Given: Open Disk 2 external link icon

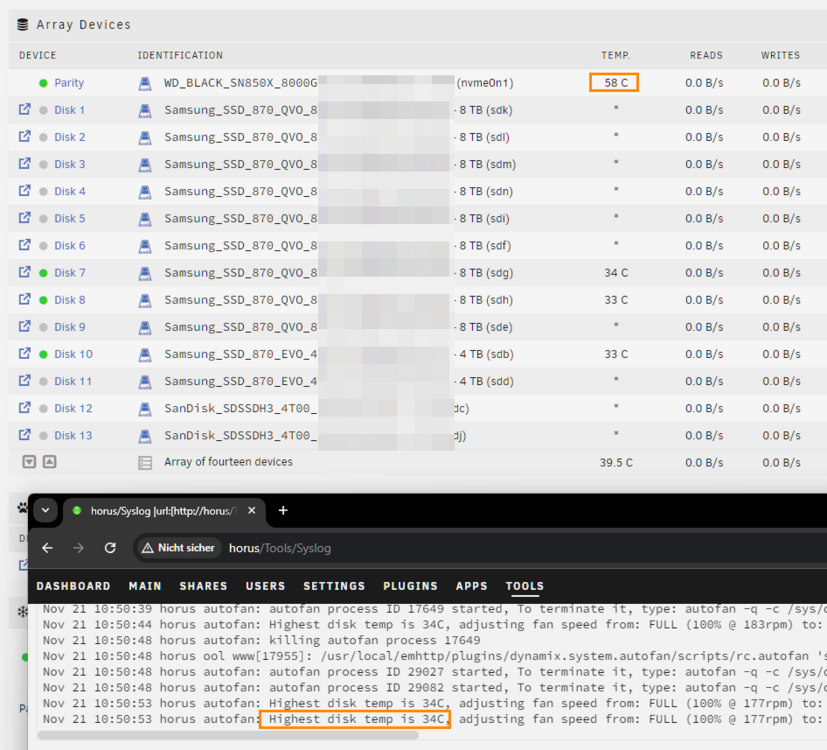Looking at the screenshot, I should click(x=24, y=136).
